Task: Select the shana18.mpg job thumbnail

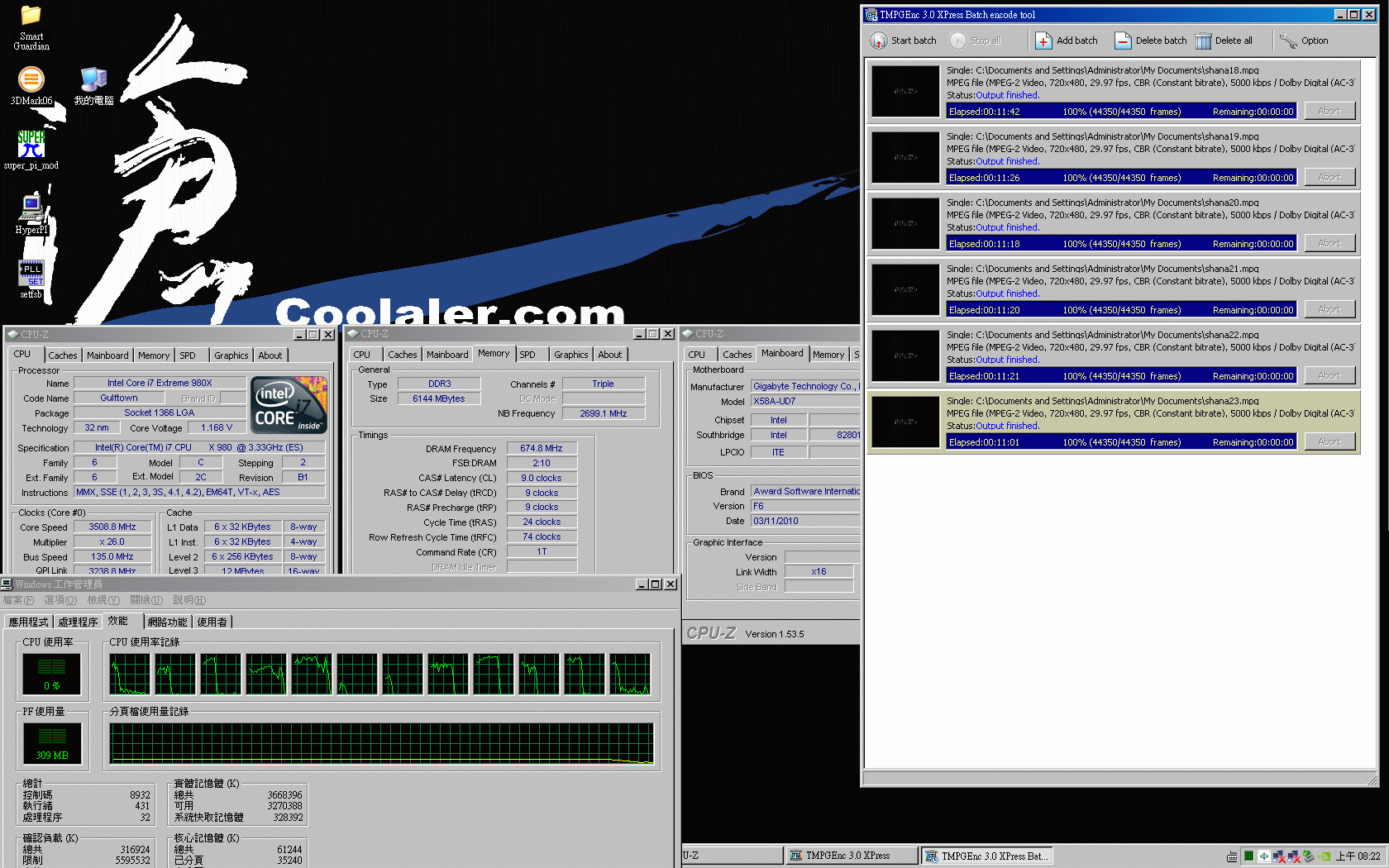Action: pyautogui.click(x=905, y=91)
